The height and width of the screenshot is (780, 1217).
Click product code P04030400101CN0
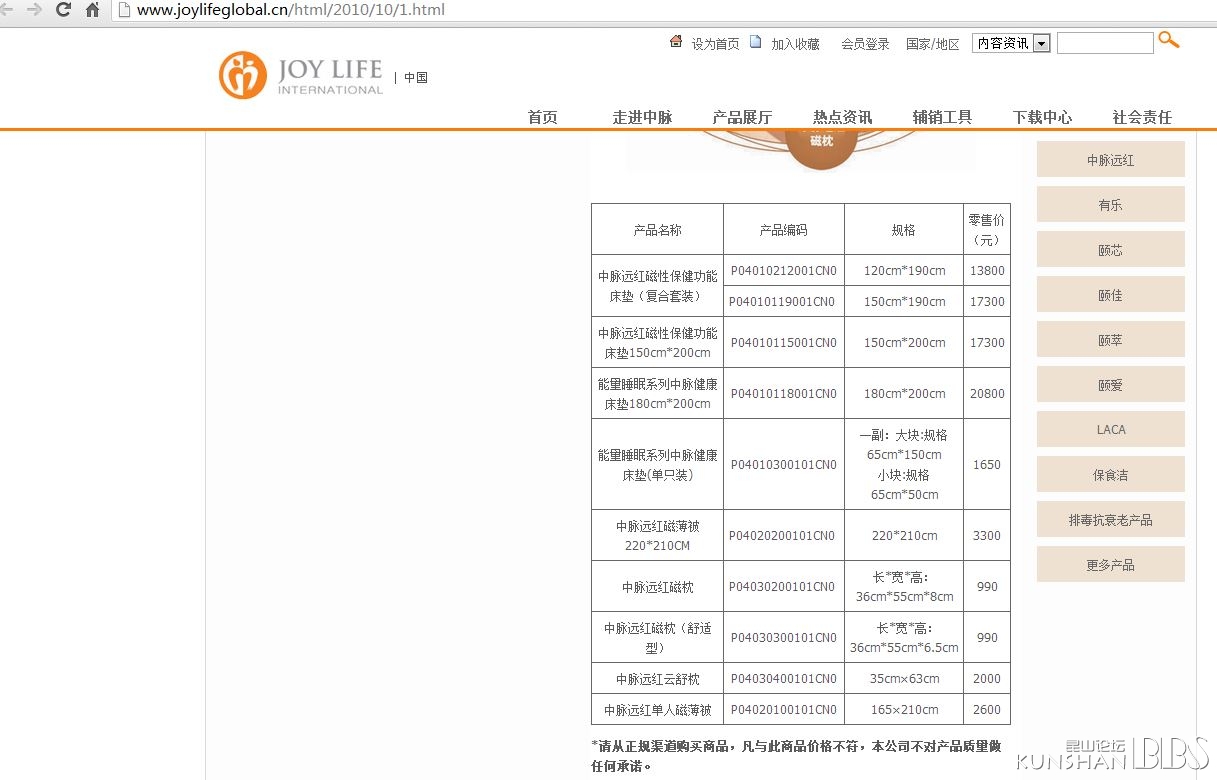[784, 679]
